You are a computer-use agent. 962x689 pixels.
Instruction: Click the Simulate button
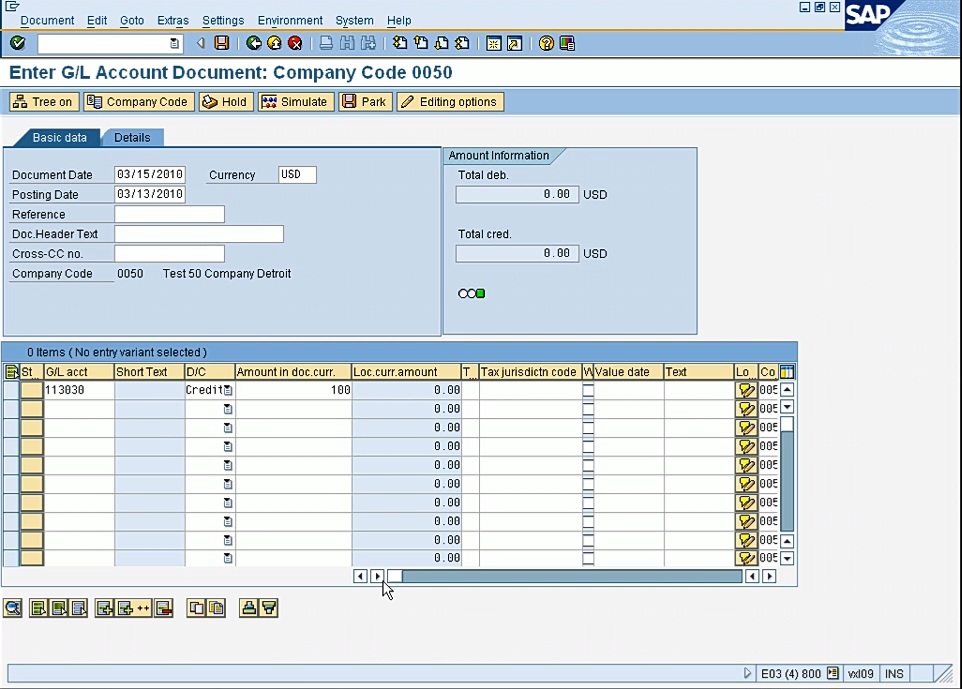click(296, 102)
